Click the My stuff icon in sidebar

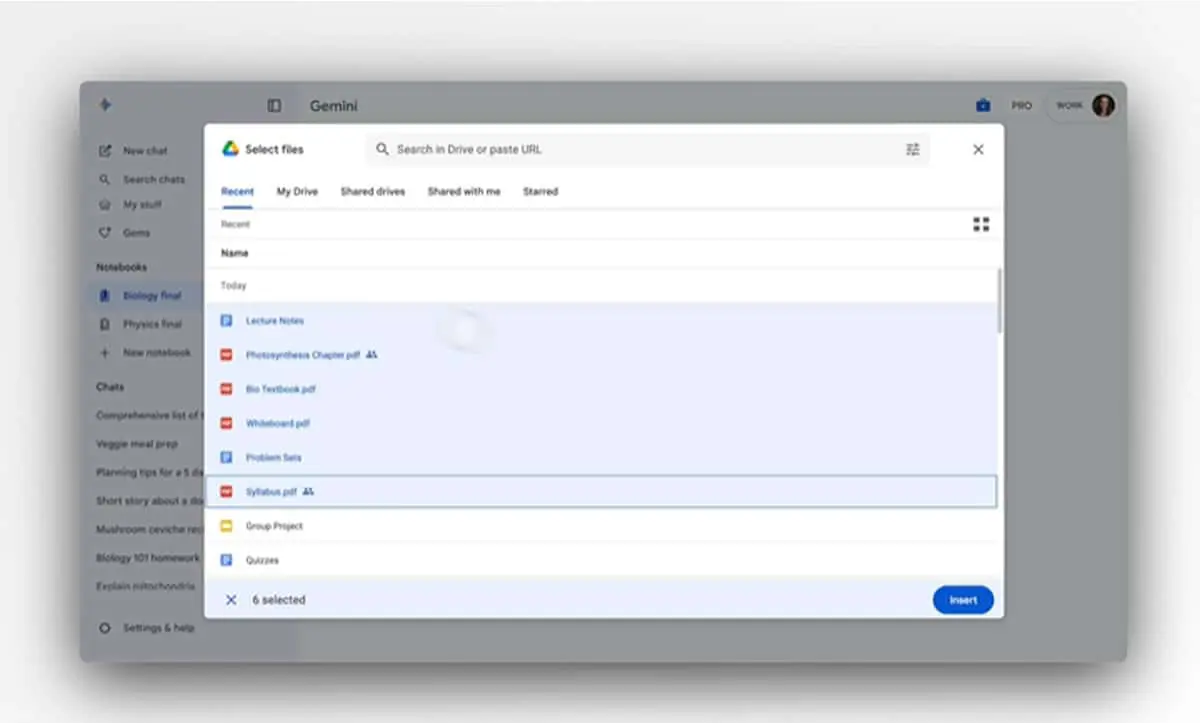[104, 205]
